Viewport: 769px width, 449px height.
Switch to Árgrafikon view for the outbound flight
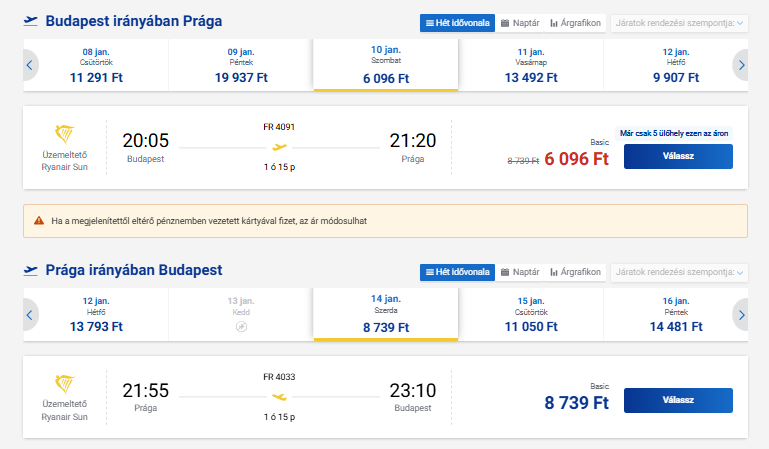pos(575,22)
